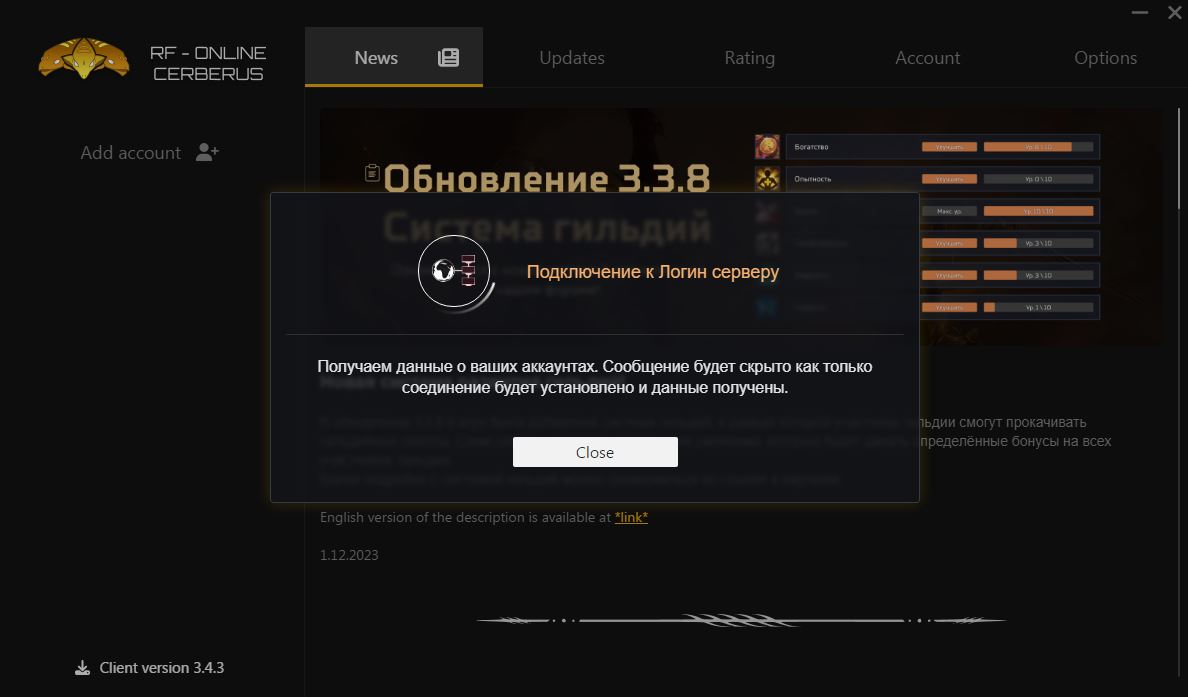Image resolution: width=1188 pixels, height=697 pixels.
Task: Click the Богатство progress bar
Action: pos(1038,147)
